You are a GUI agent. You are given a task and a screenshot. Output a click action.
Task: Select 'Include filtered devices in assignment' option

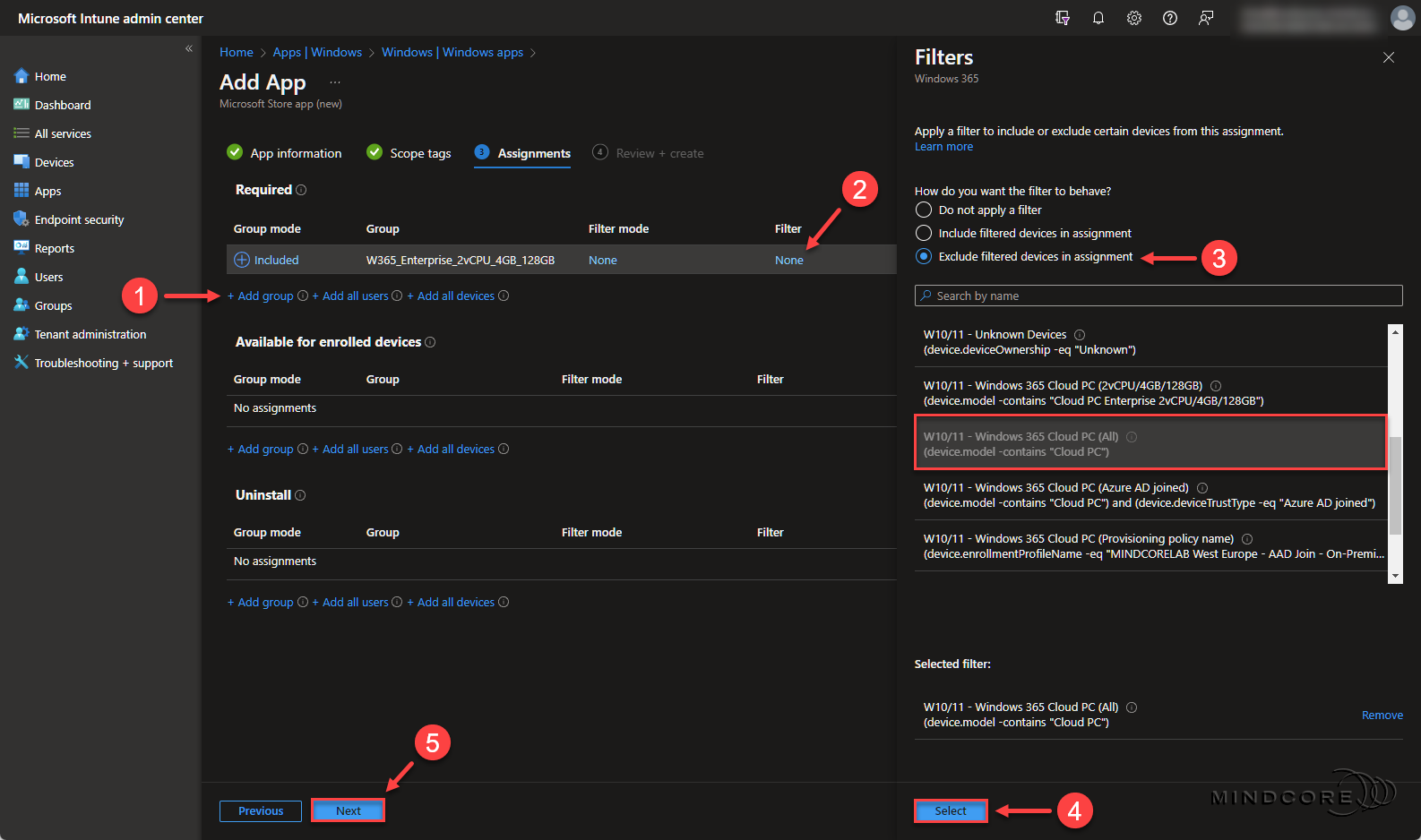[x=924, y=233]
